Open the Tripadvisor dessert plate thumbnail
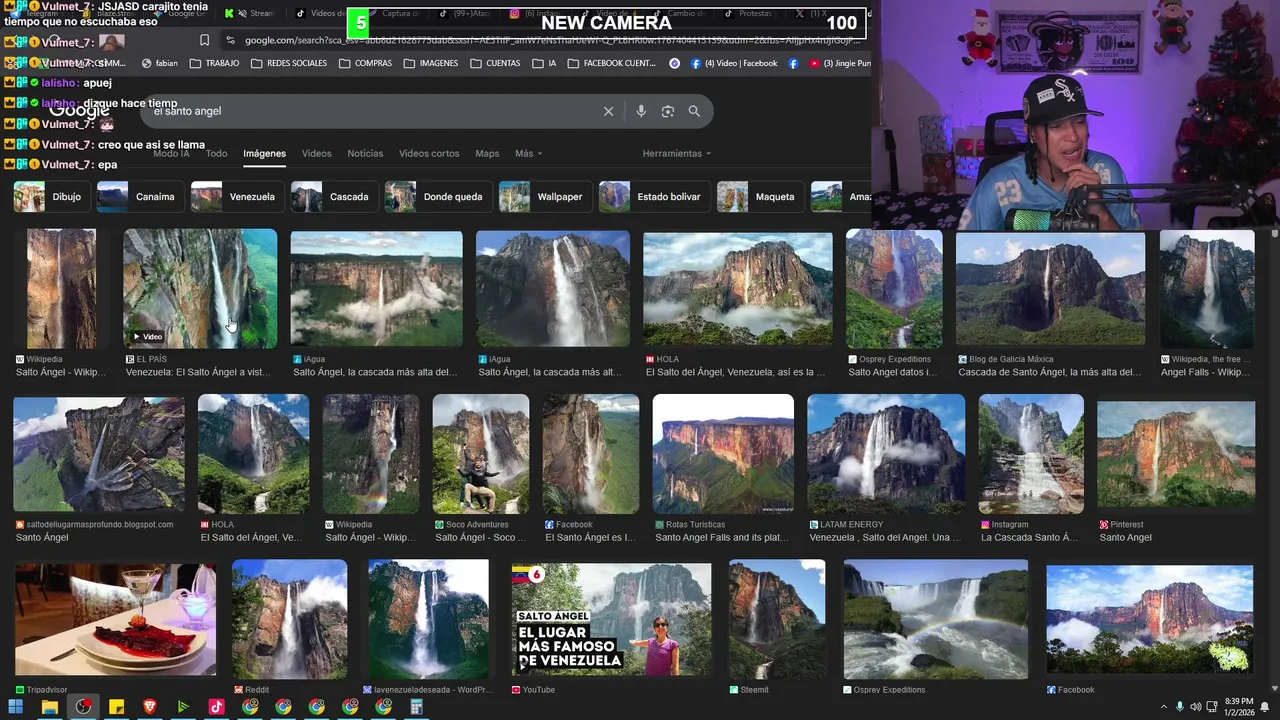Image resolution: width=1280 pixels, height=720 pixels. coord(115,620)
